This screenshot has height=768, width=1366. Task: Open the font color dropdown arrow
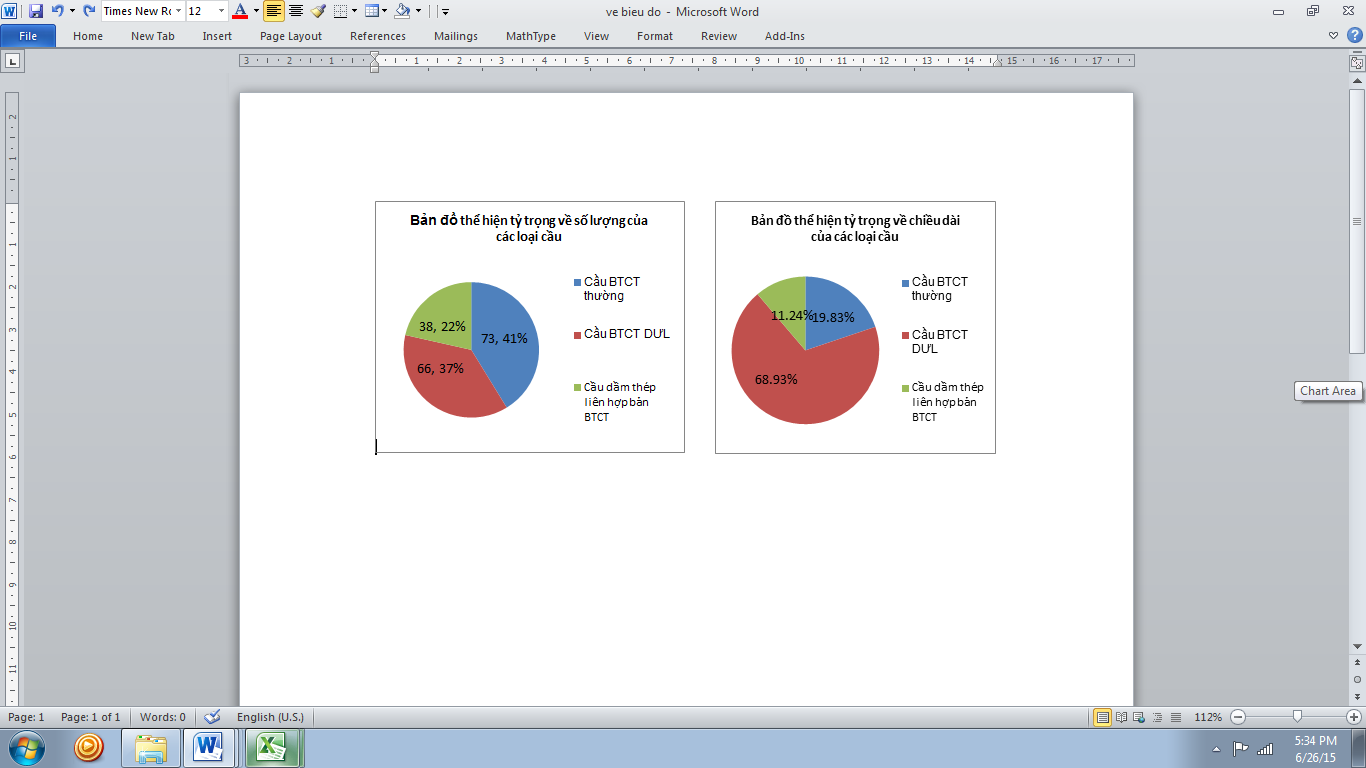tap(256, 11)
